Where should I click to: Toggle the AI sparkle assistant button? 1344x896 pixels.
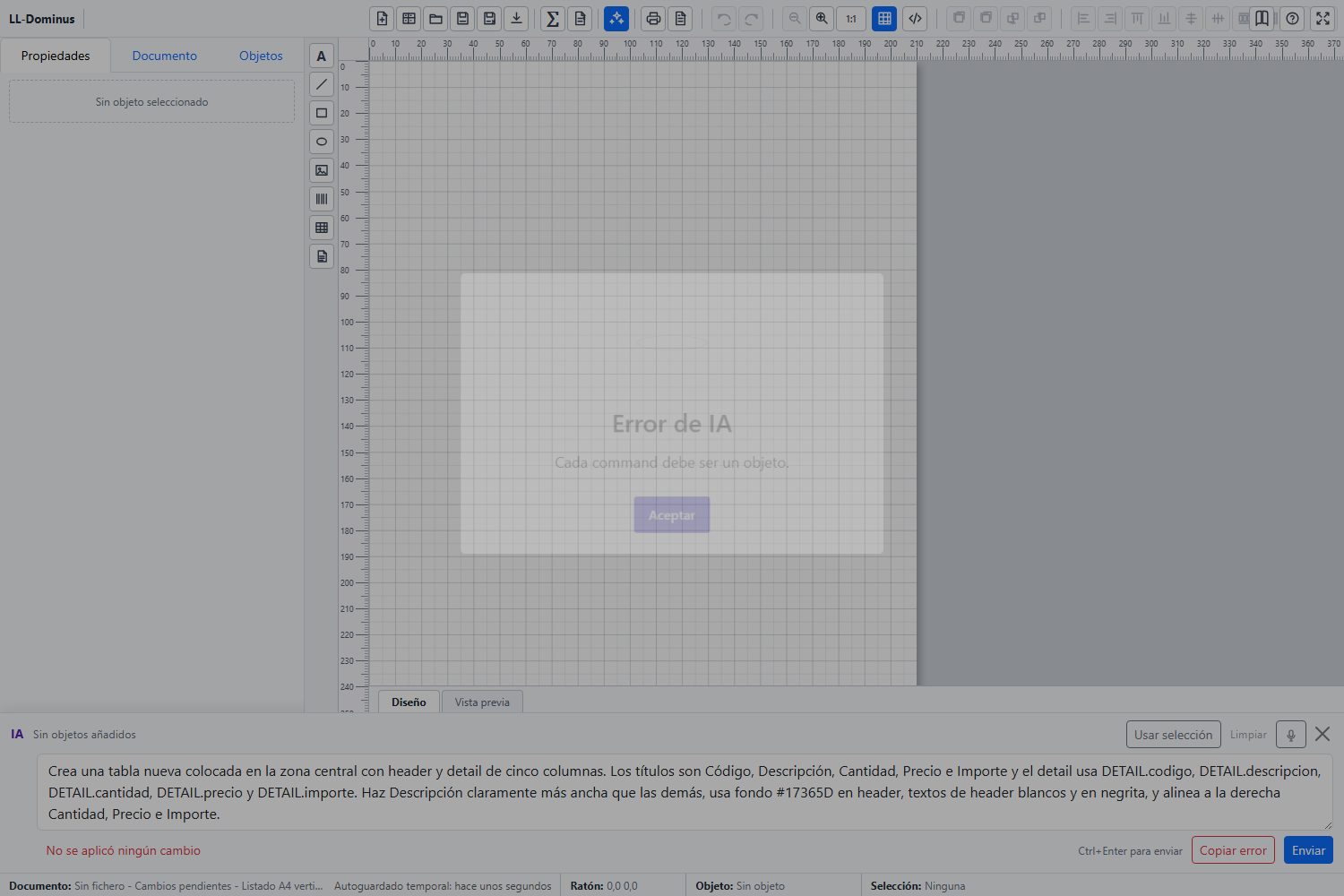coord(616,19)
